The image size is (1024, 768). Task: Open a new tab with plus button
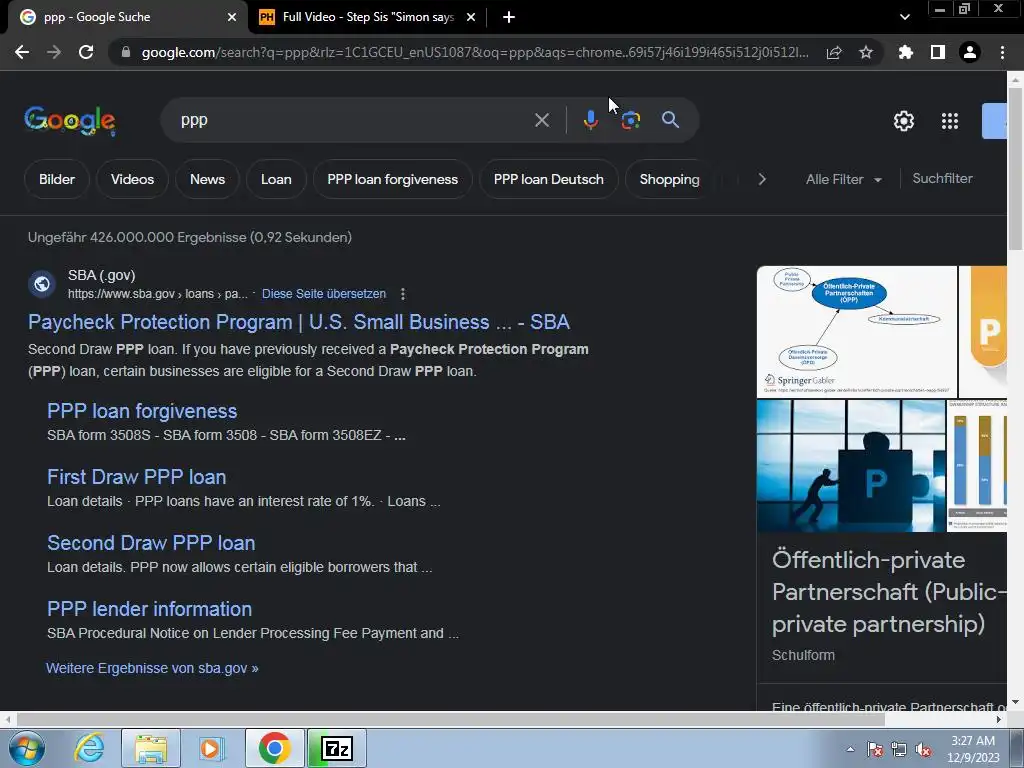[x=509, y=17]
